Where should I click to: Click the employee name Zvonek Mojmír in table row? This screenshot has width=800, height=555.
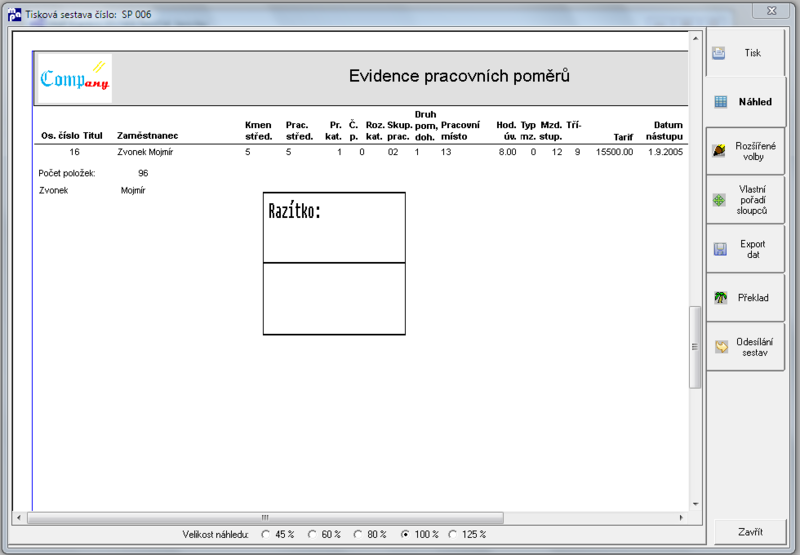tap(145, 152)
